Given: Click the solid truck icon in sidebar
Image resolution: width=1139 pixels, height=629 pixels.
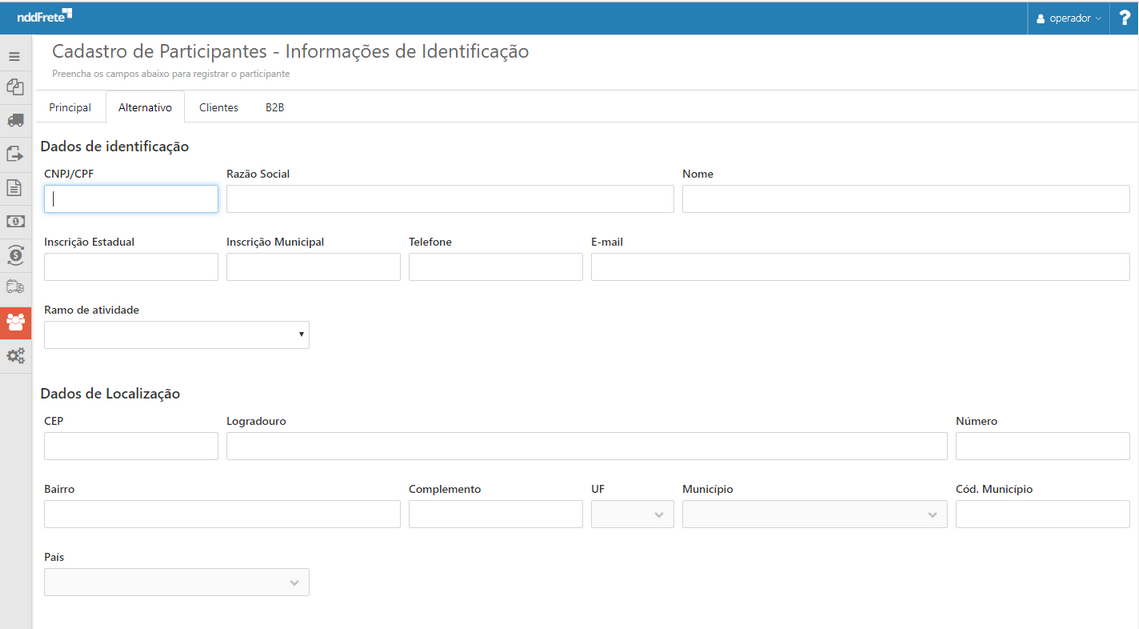Looking at the screenshot, I should 15,121.
